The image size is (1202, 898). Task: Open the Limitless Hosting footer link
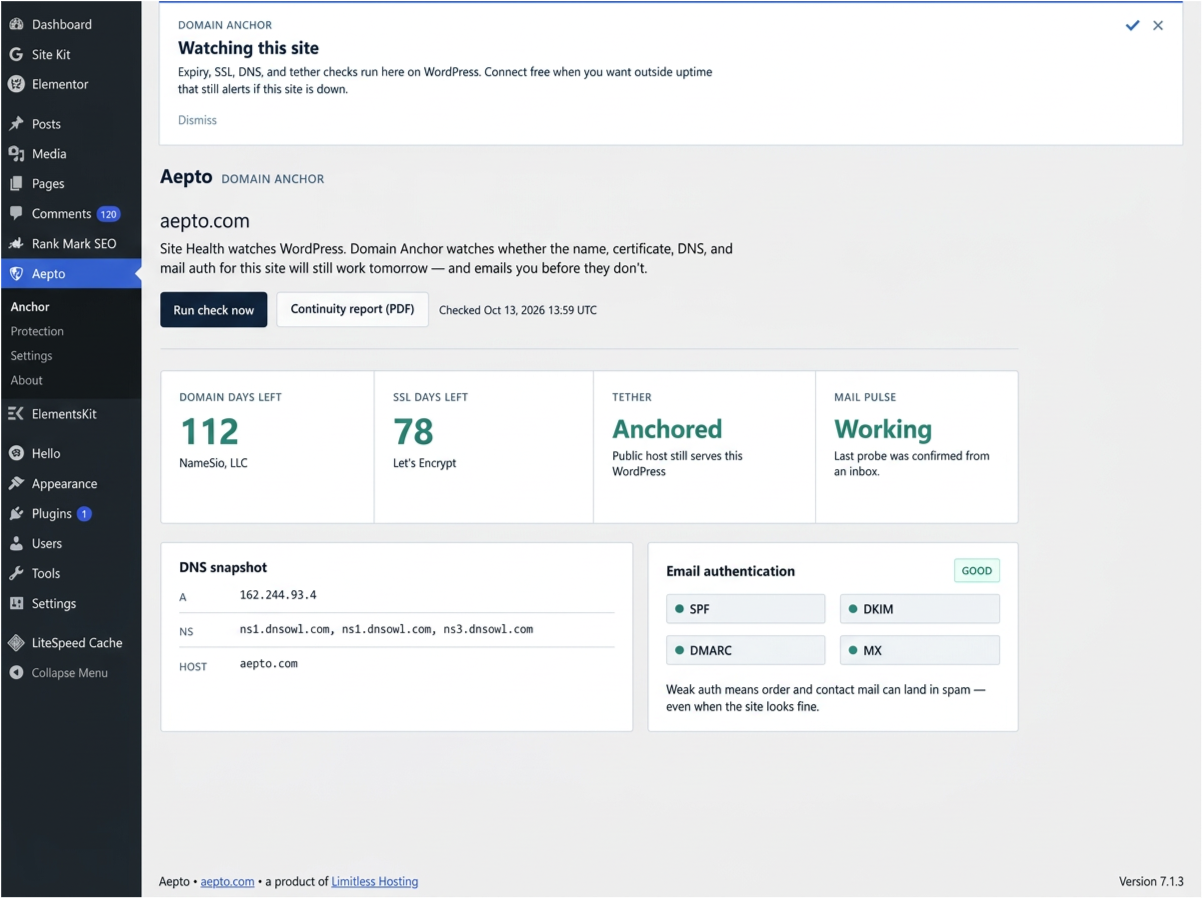point(375,882)
